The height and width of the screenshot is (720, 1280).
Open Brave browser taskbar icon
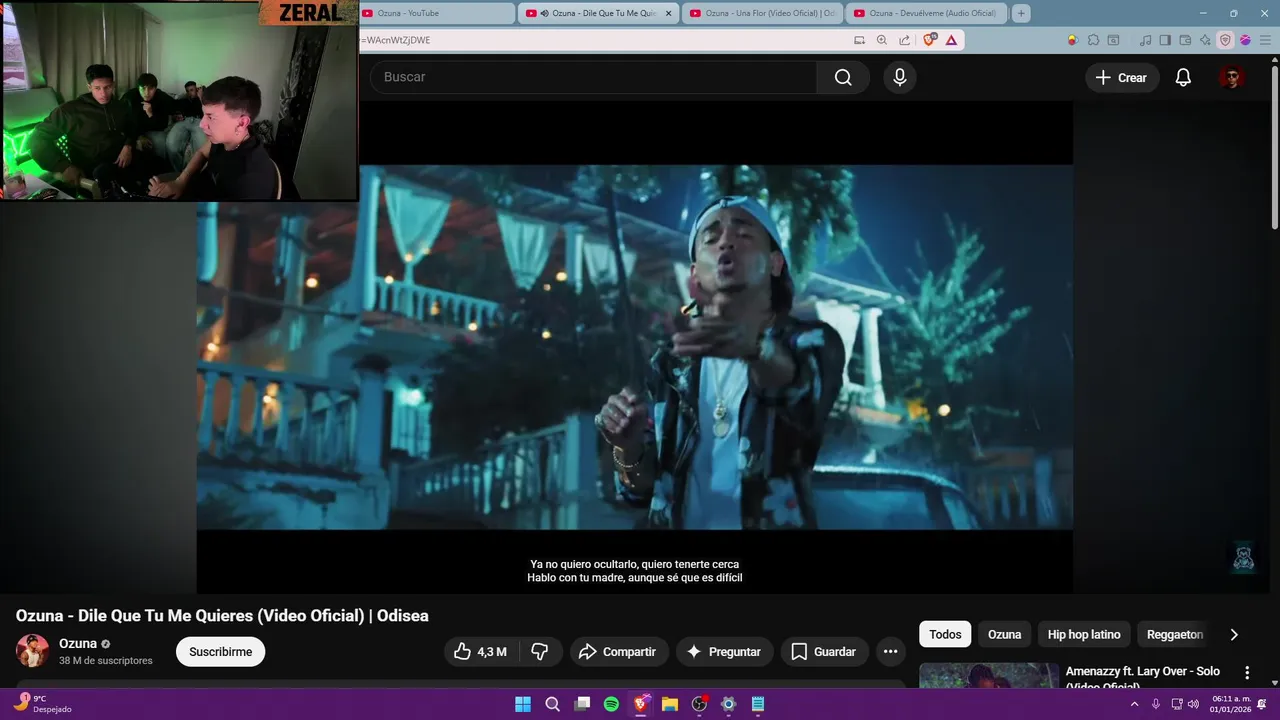pyautogui.click(x=641, y=704)
